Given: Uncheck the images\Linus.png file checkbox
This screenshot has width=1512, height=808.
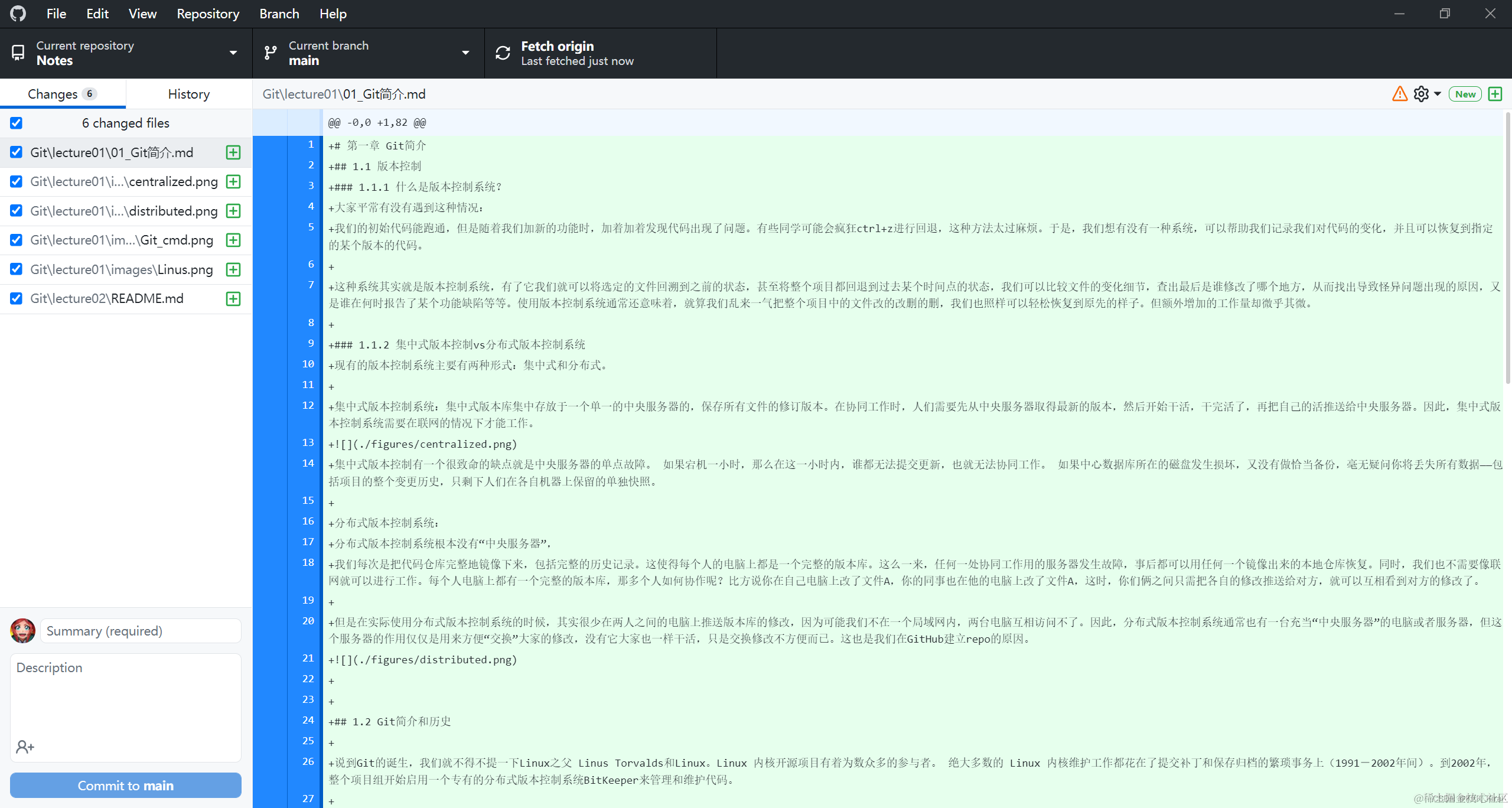Looking at the screenshot, I should click(16, 269).
